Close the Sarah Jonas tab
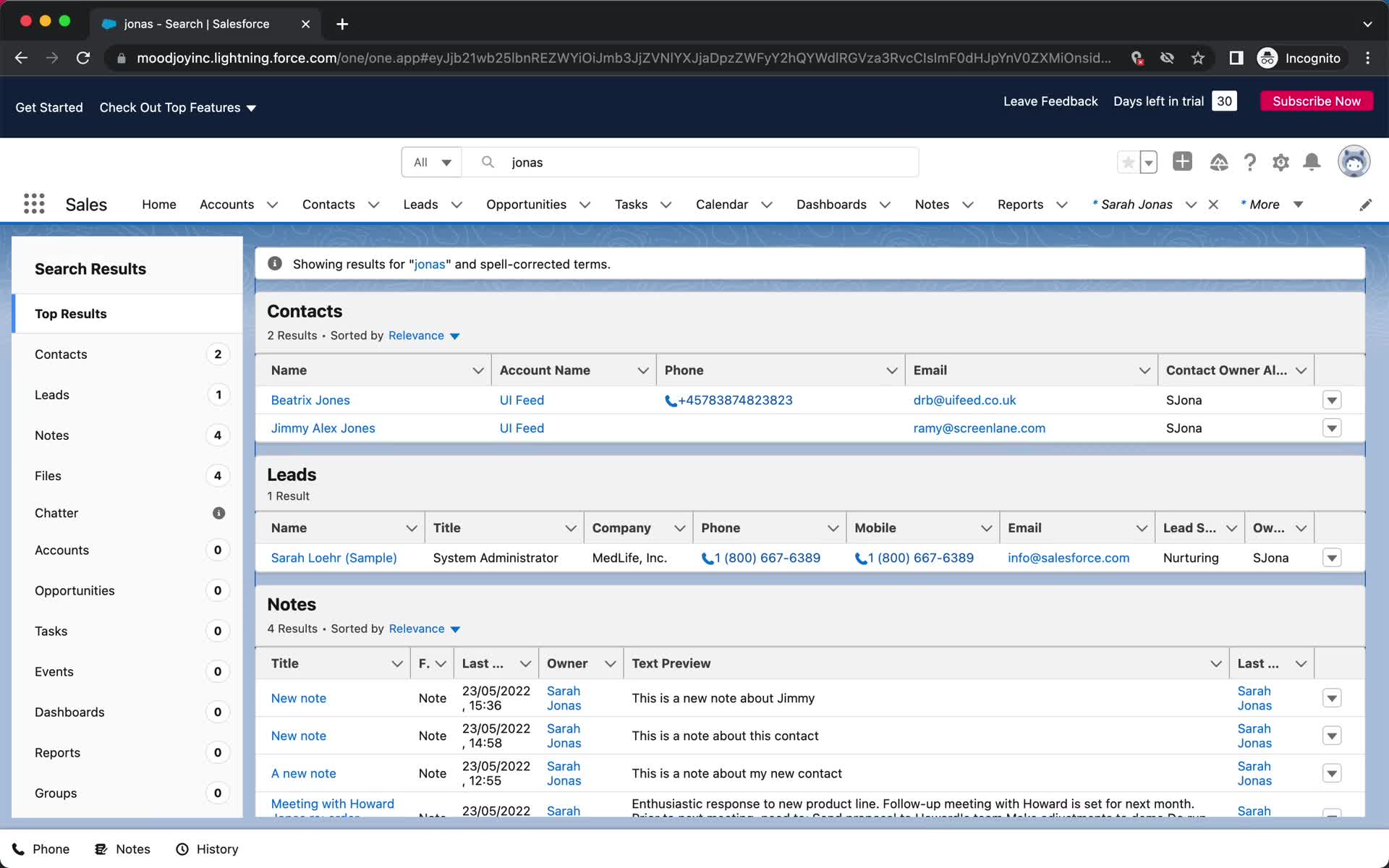 pyautogui.click(x=1213, y=205)
